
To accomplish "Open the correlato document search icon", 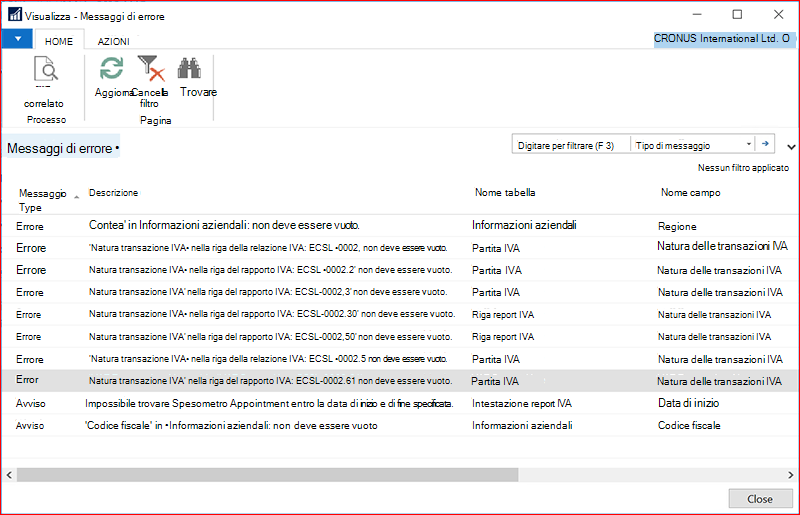I will coord(45,69).
